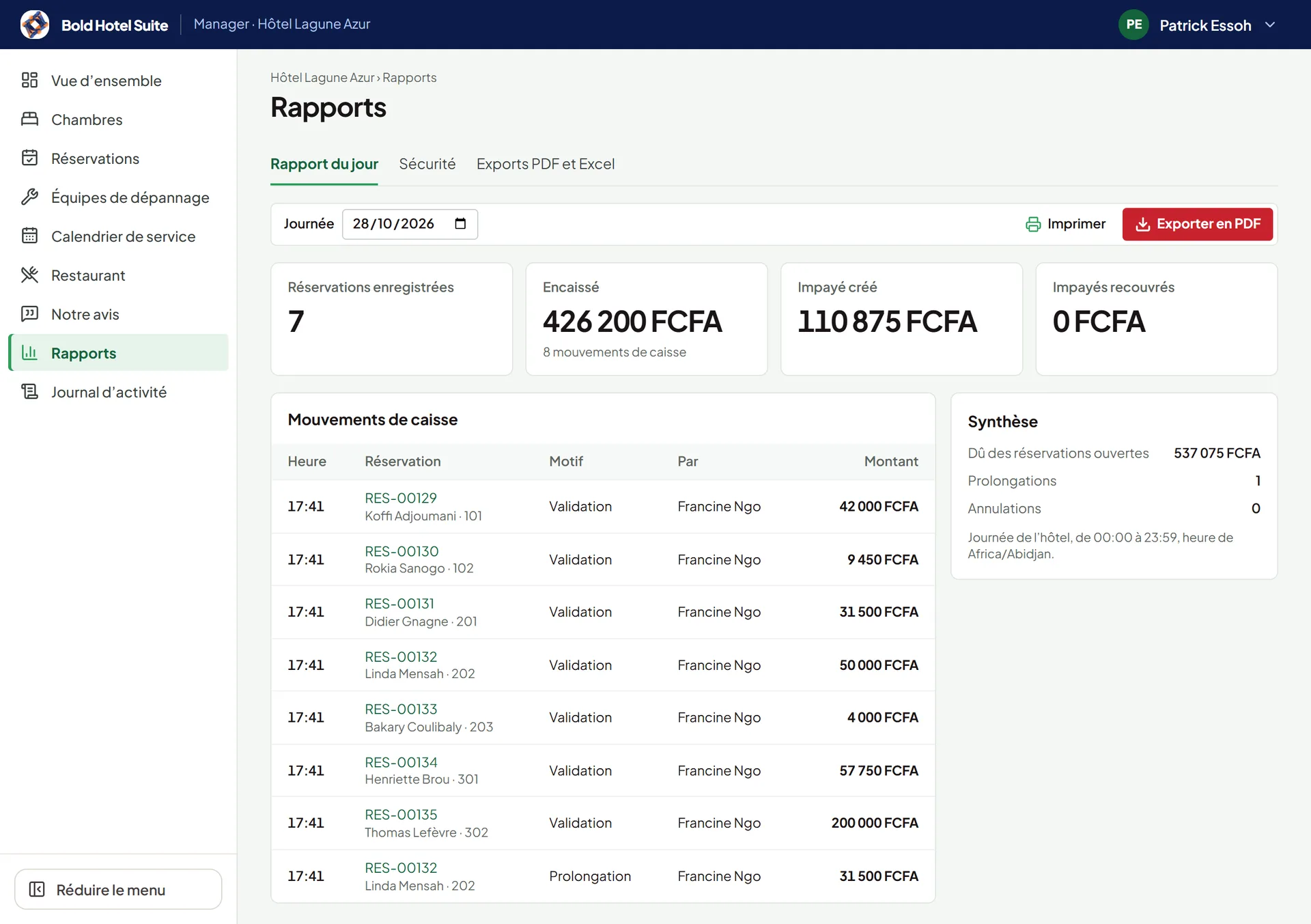Open the calendar picker icon in date field
Viewport: 1311px width, 924px height.
460,224
